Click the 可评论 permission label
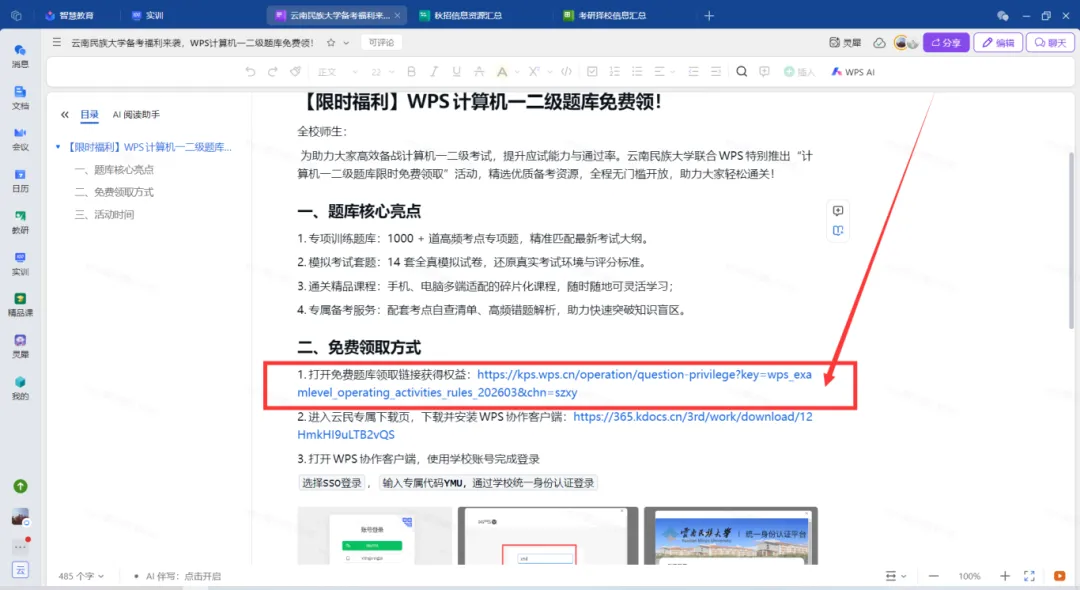The image size is (1080, 590). pos(381,43)
